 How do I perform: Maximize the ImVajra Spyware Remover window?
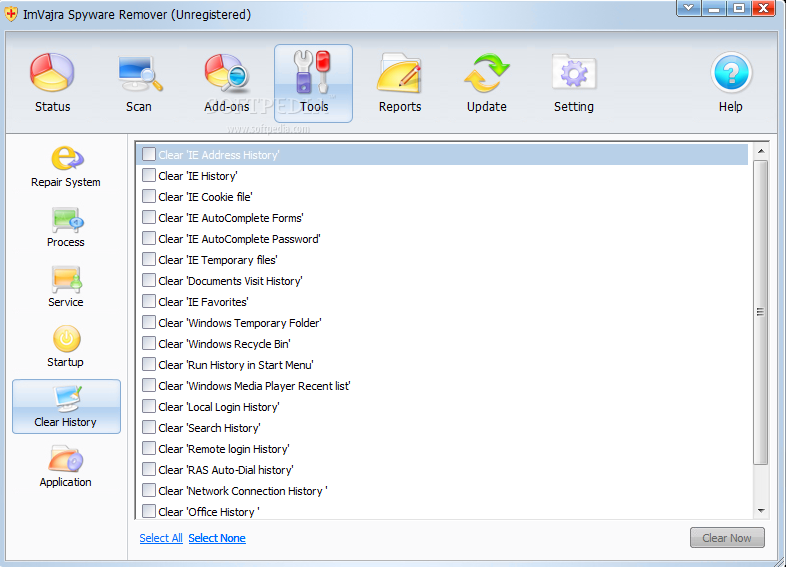click(739, 8)
